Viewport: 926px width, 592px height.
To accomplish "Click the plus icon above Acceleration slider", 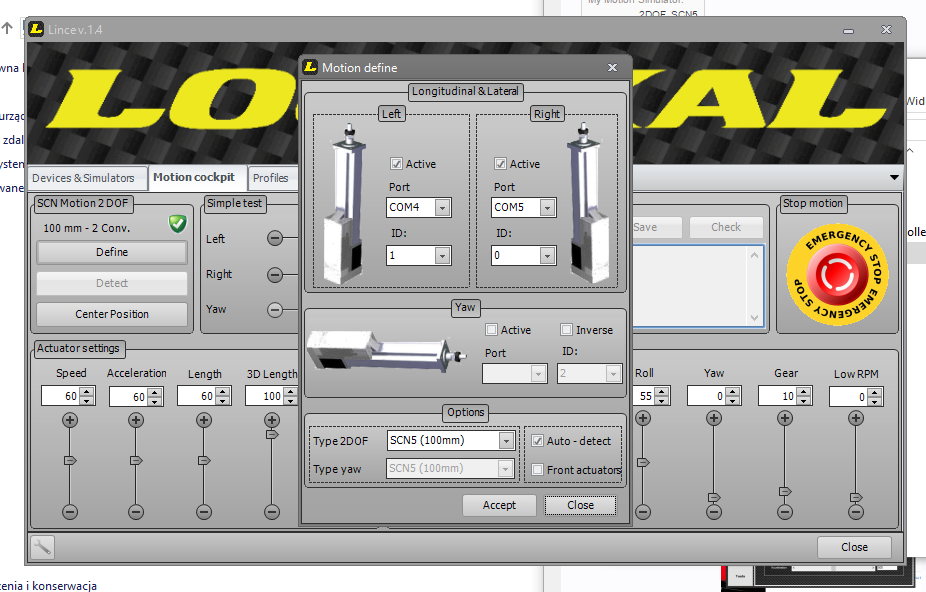I will [x=136, y=420].
